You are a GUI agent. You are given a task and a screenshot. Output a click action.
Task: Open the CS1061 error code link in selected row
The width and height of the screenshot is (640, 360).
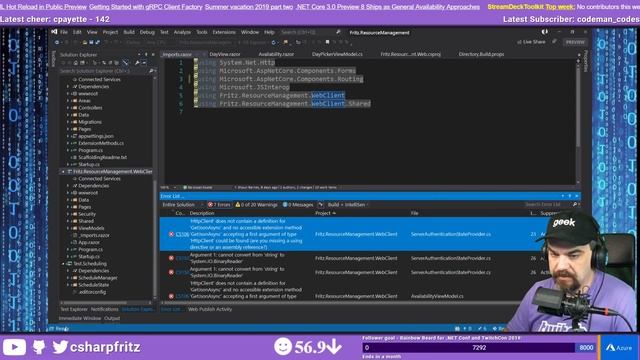click(x=182, y=234)
